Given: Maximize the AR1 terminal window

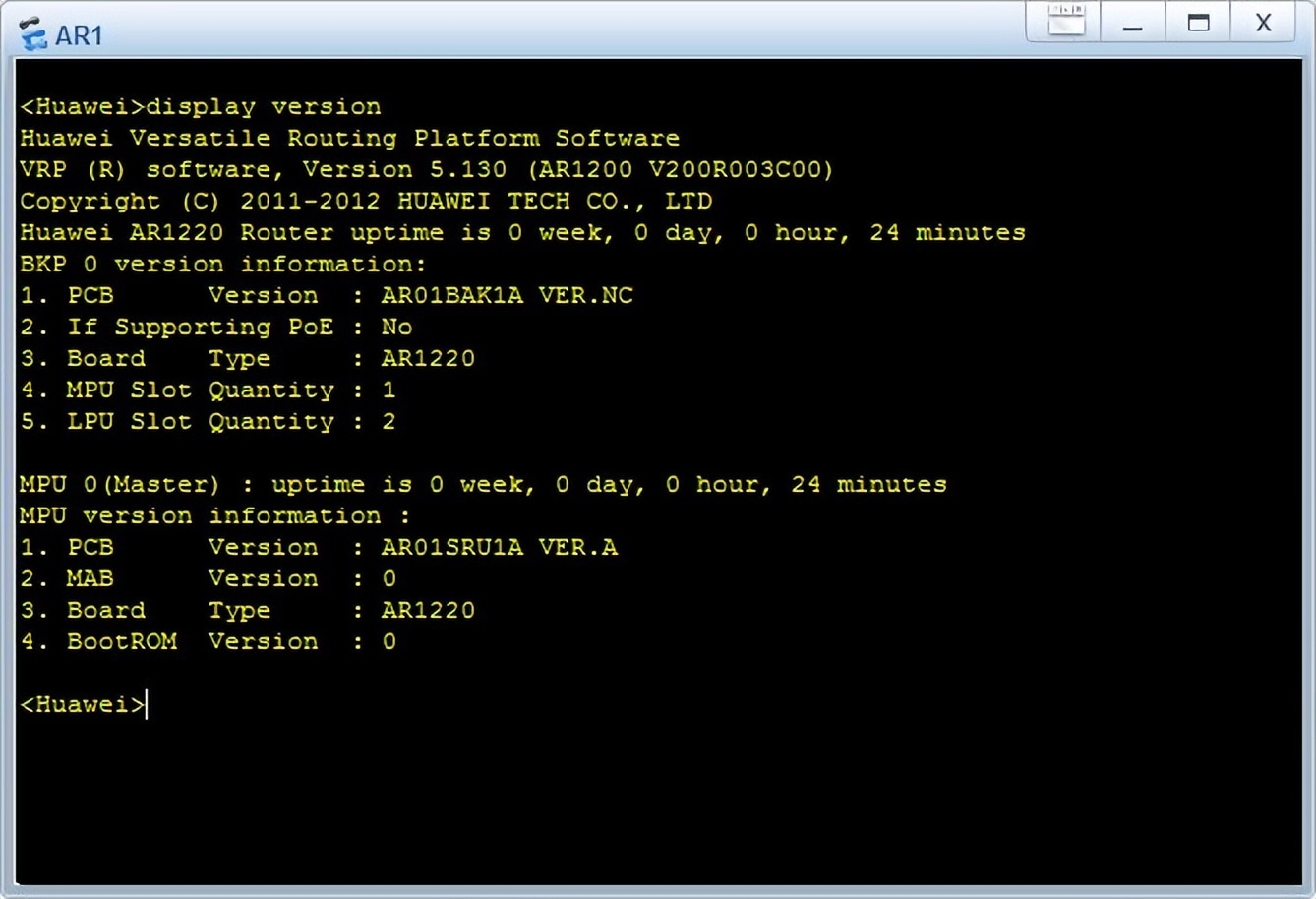Looking at the screenshot, I should click(x=1198, y=23).
